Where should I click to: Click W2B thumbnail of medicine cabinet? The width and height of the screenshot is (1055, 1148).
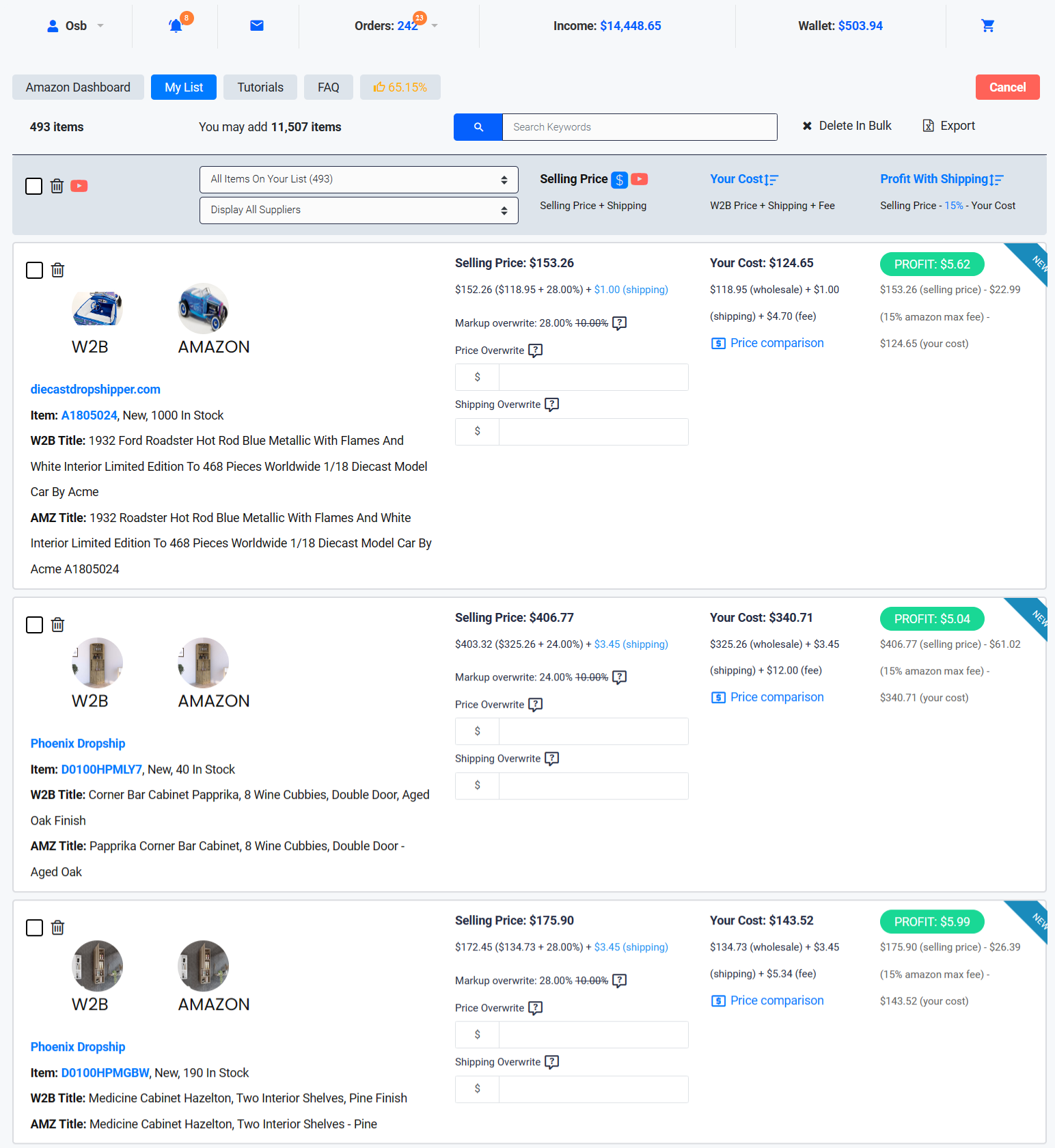97,966
